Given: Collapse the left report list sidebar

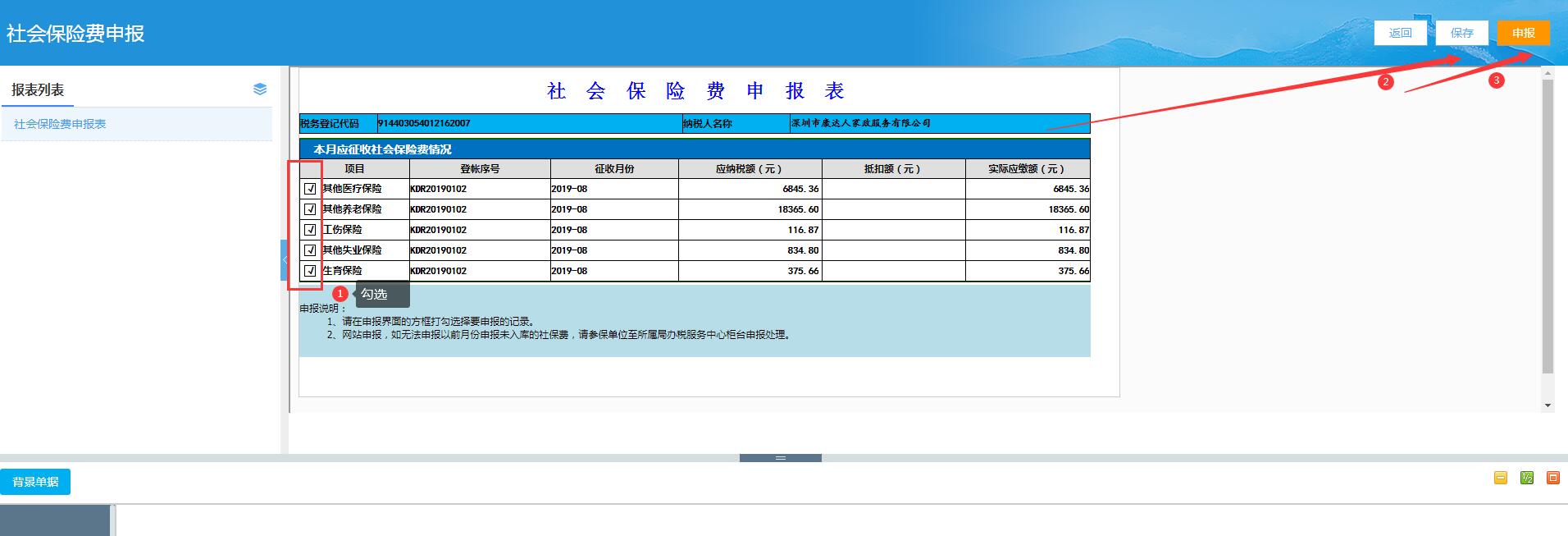Looking at the screenshot, I should point(285,259).
